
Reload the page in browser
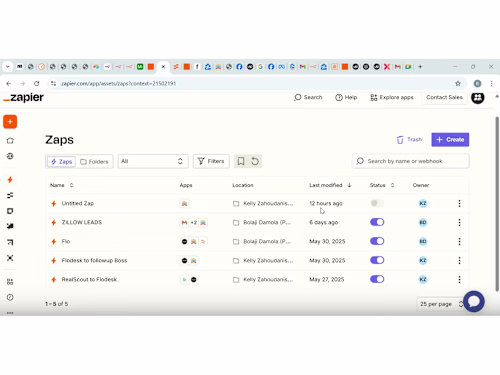37,83
